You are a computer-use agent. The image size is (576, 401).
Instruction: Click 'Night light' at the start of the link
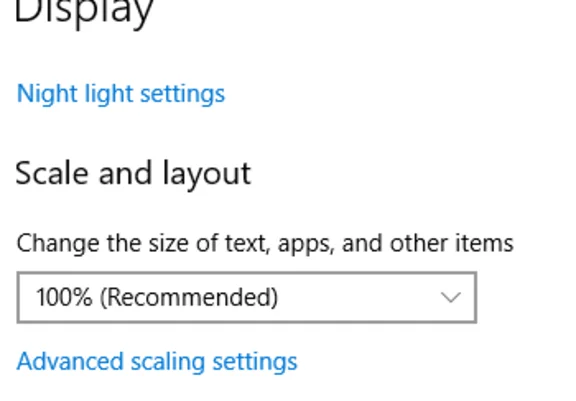pos(75,94)
